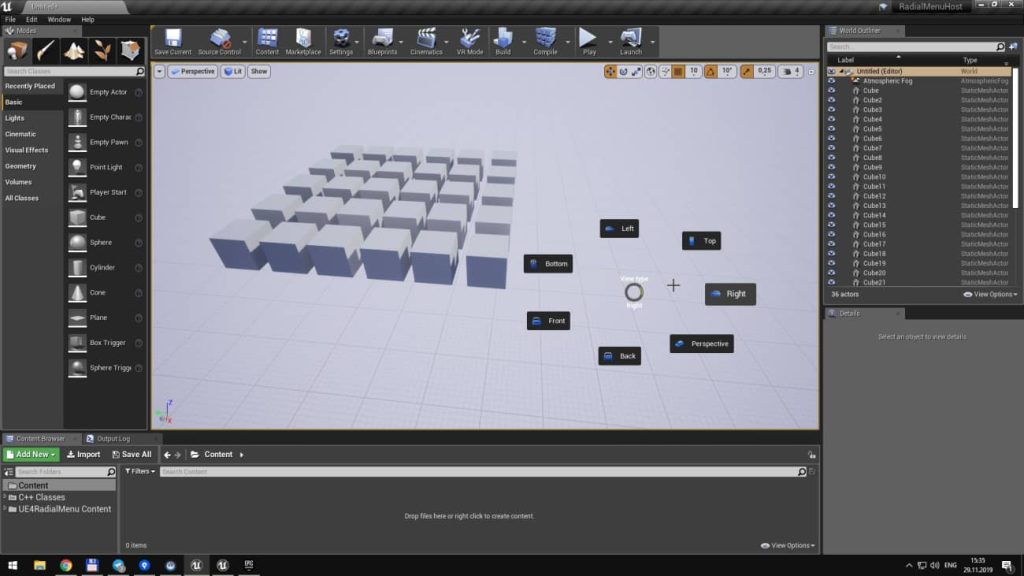Toggle grid snapping in viewport

679,71
